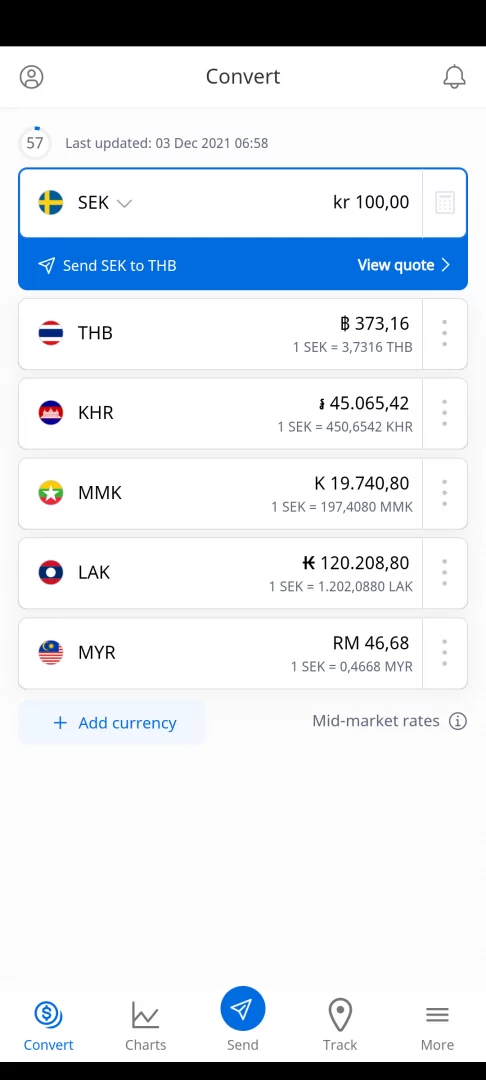Viewport: 486px width, 1080px height.
Task: Open the calculator icon beside SEK amount
Action: point(445,203)
